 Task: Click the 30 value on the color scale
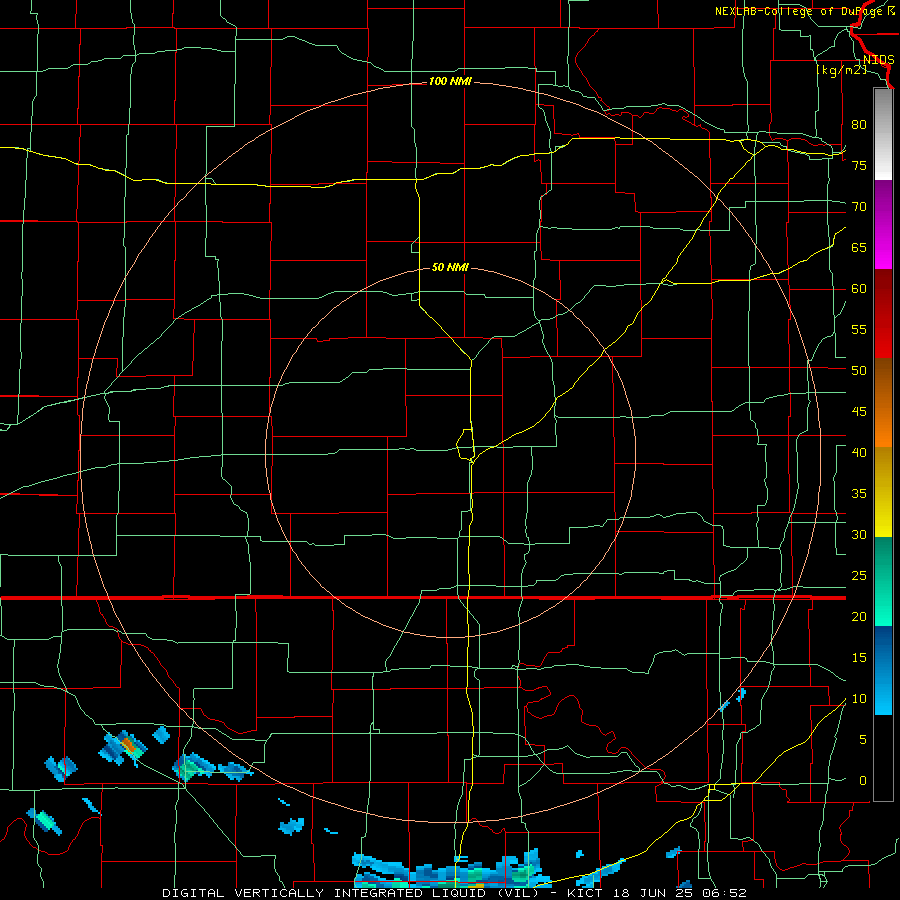click(859, 535)
